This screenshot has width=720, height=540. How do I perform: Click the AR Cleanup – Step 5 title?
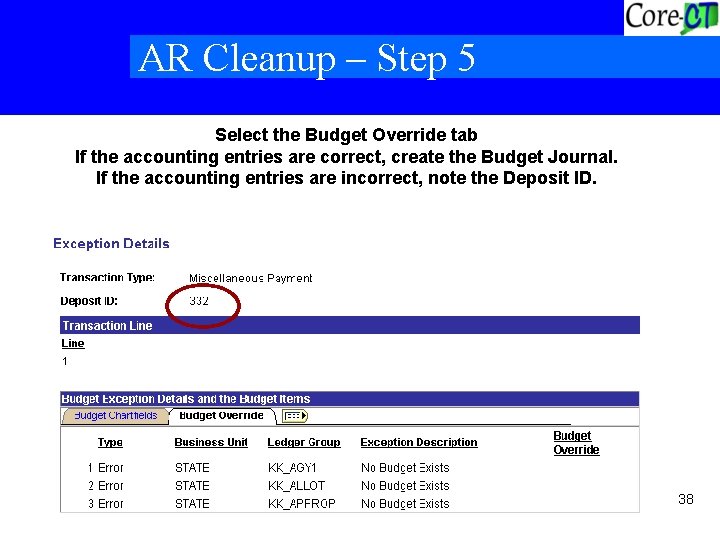pyautogui.click(x=307, y=58)
